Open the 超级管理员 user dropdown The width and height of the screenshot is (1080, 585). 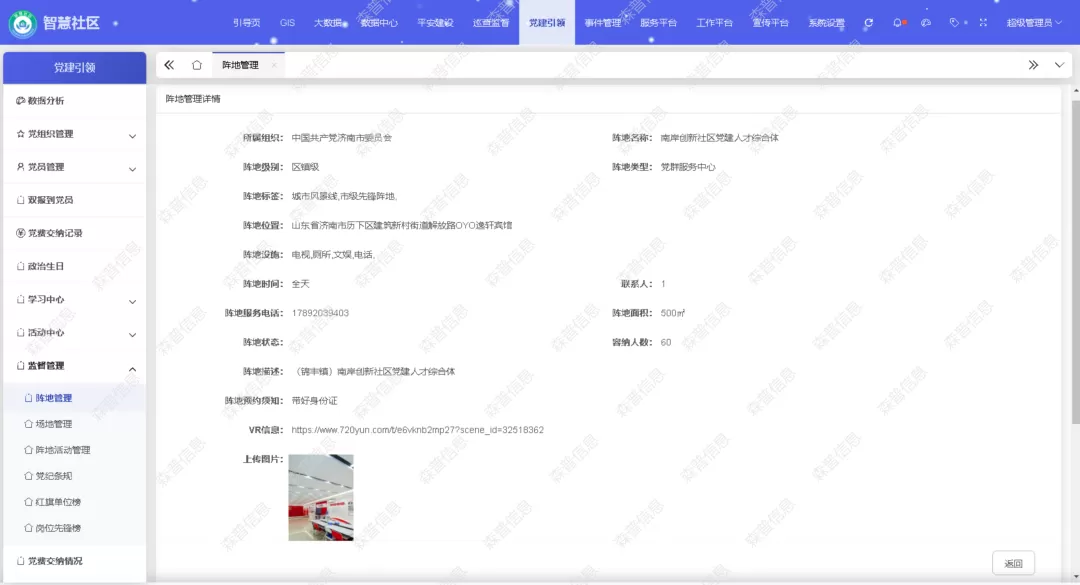tap(1034, 23)
